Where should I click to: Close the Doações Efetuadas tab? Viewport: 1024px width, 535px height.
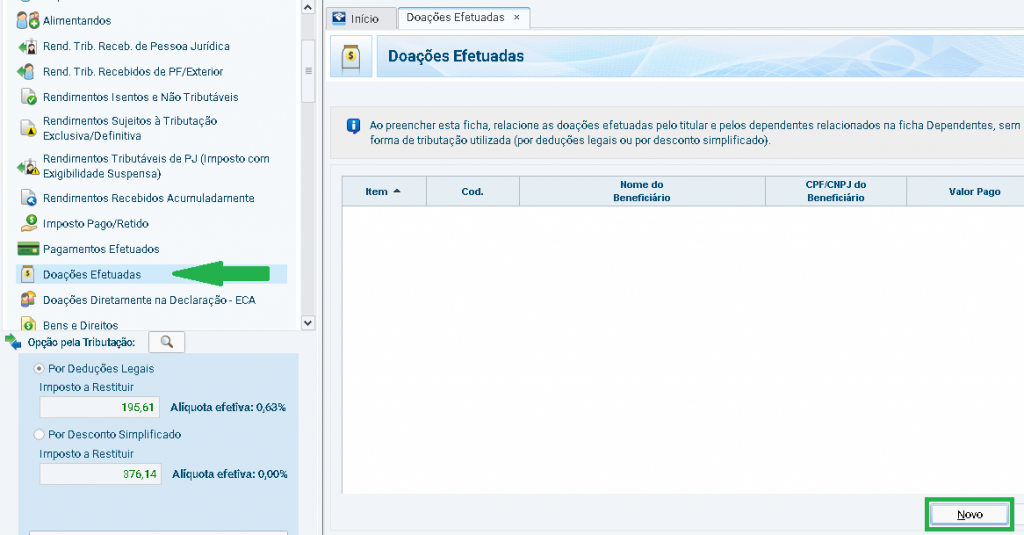[x=516, y=18]
